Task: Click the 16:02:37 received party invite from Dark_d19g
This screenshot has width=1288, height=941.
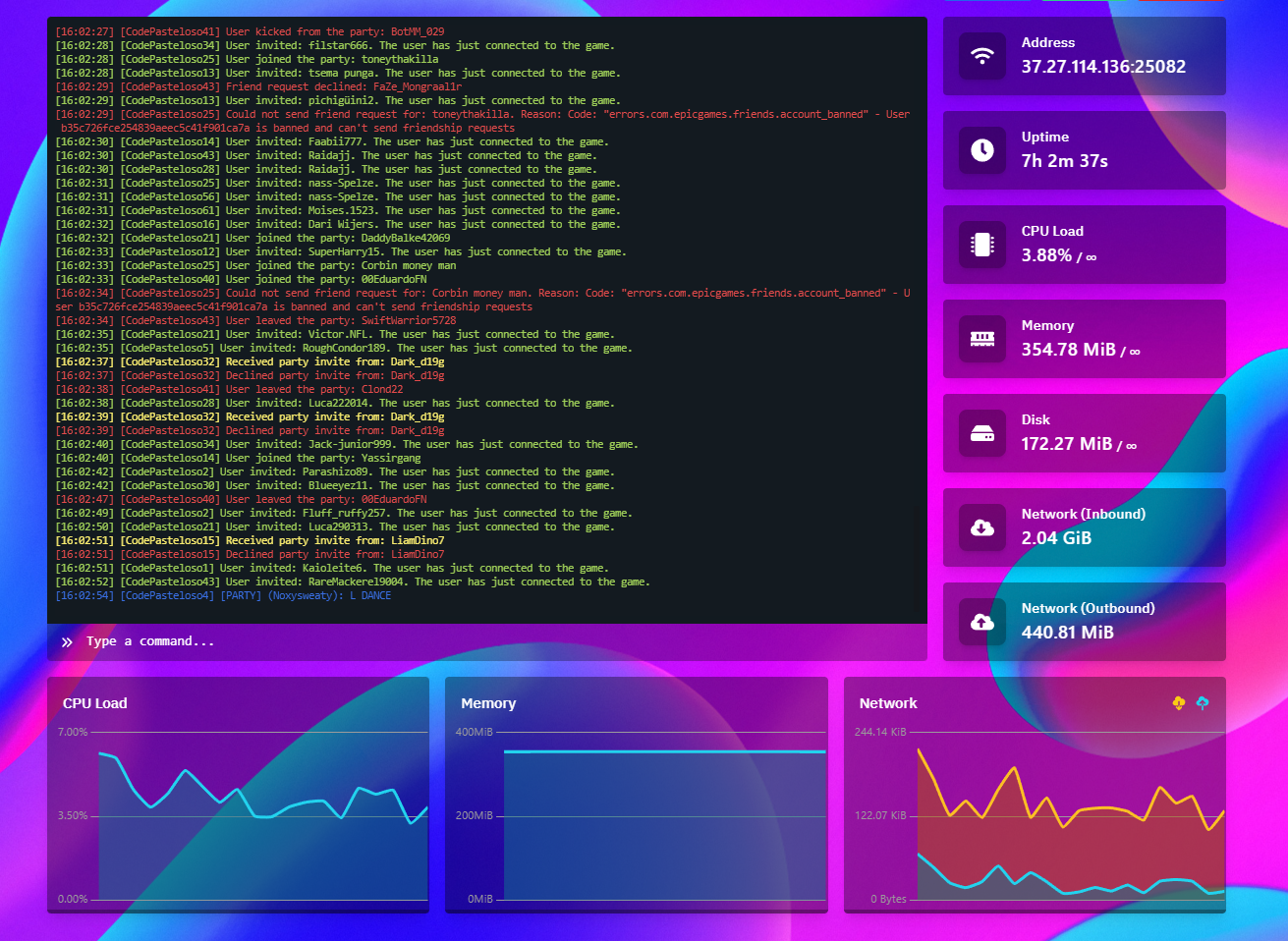Action: [250, 361]
